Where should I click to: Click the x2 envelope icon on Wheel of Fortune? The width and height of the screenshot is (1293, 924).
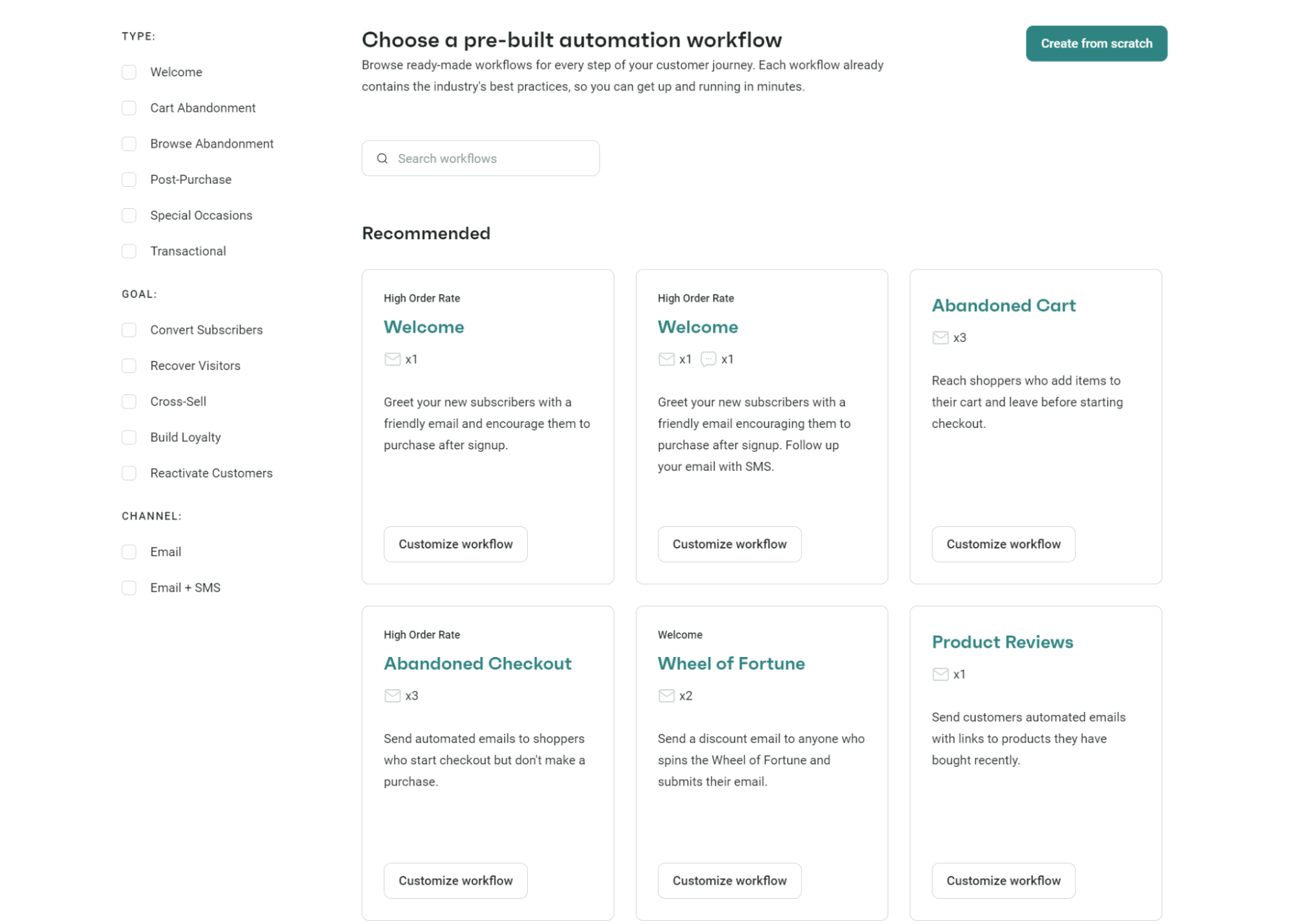(666, 696)
